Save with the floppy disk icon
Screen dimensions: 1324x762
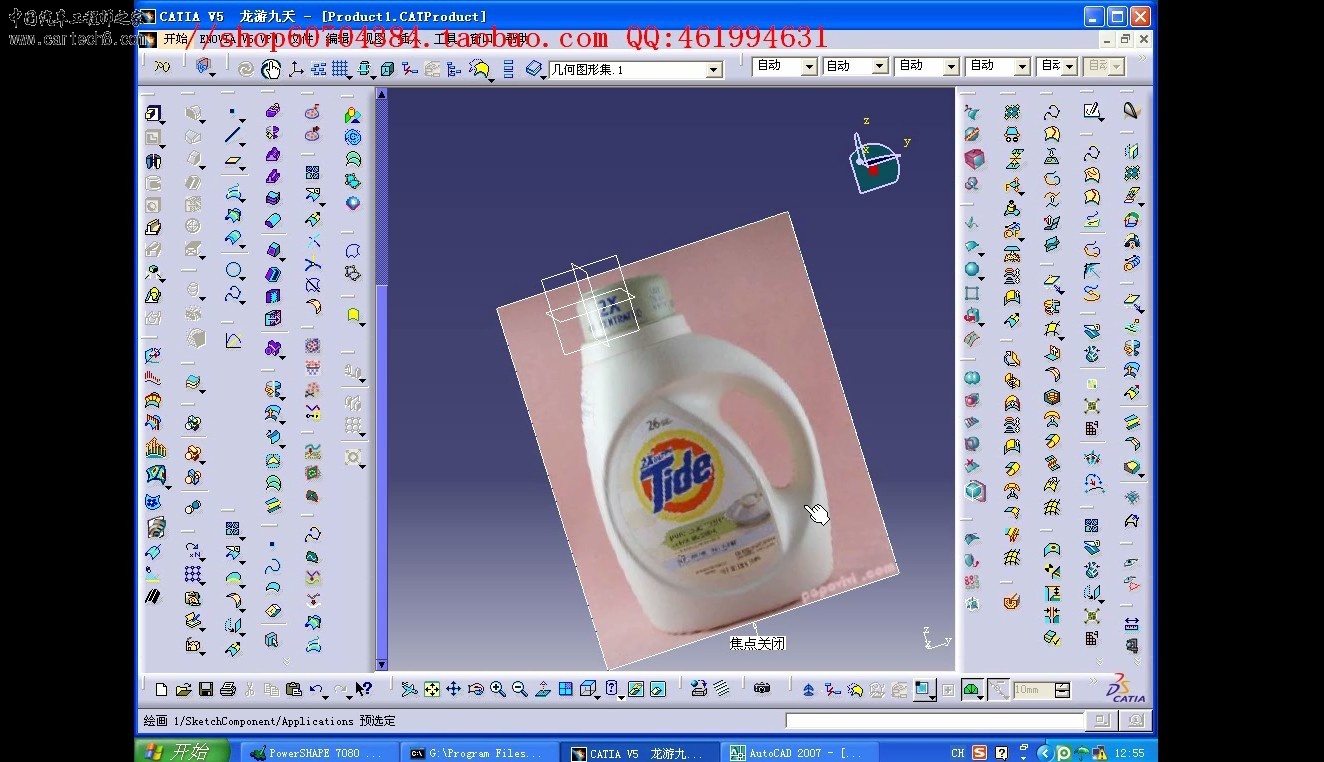coord(205,689)
